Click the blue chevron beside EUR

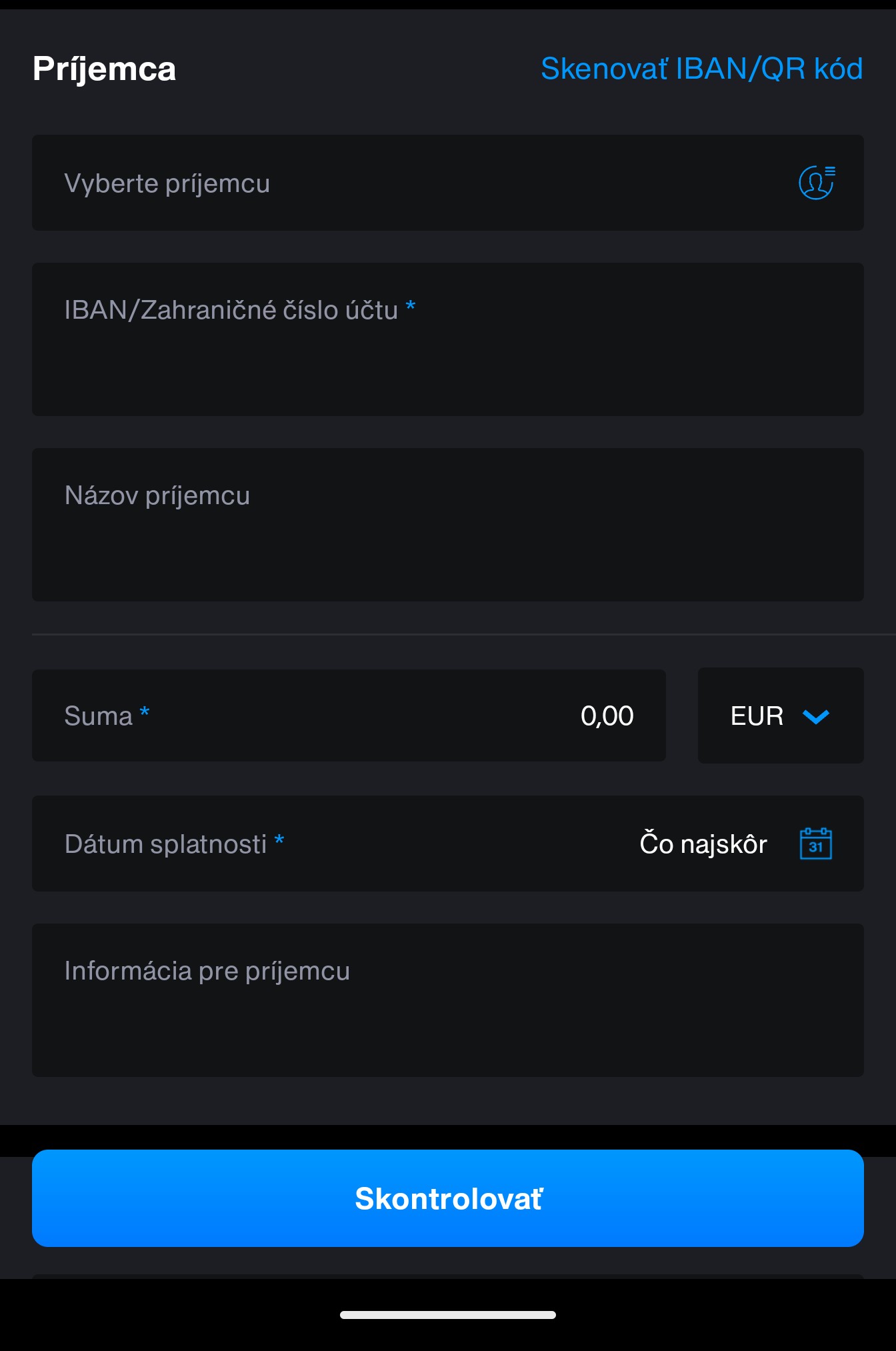[815, 716]
